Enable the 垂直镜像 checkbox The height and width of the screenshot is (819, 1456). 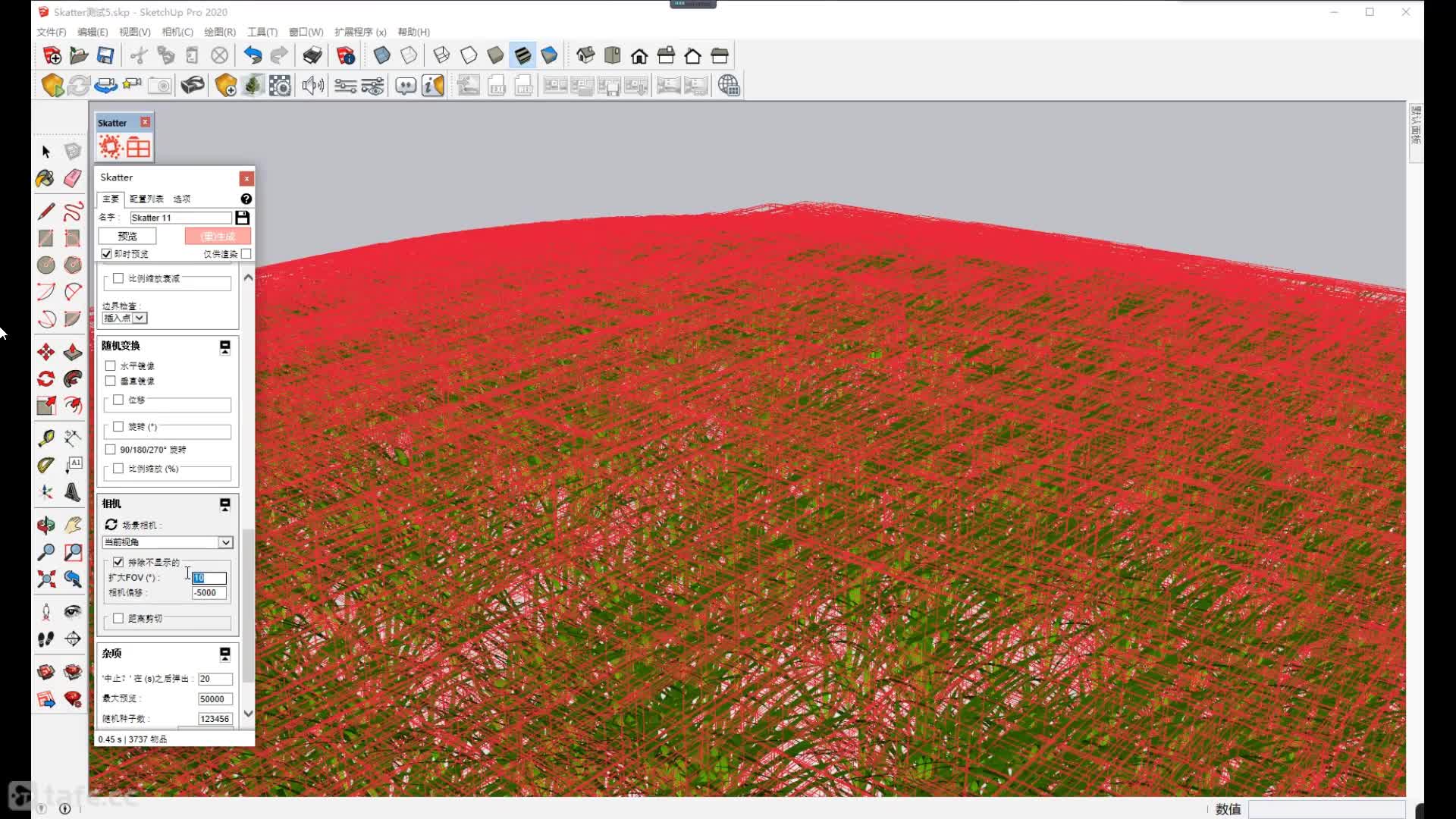tap(111, 381)
